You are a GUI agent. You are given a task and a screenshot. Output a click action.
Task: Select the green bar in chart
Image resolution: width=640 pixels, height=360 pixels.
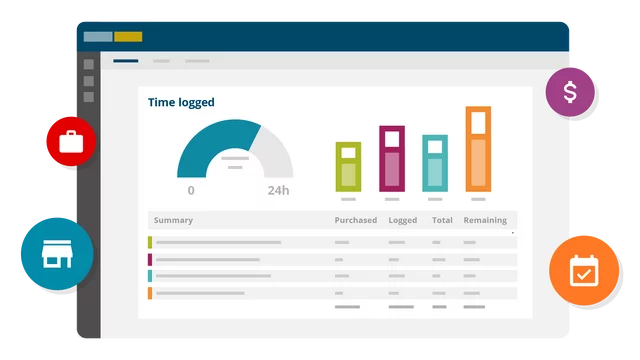pos(348,167)
